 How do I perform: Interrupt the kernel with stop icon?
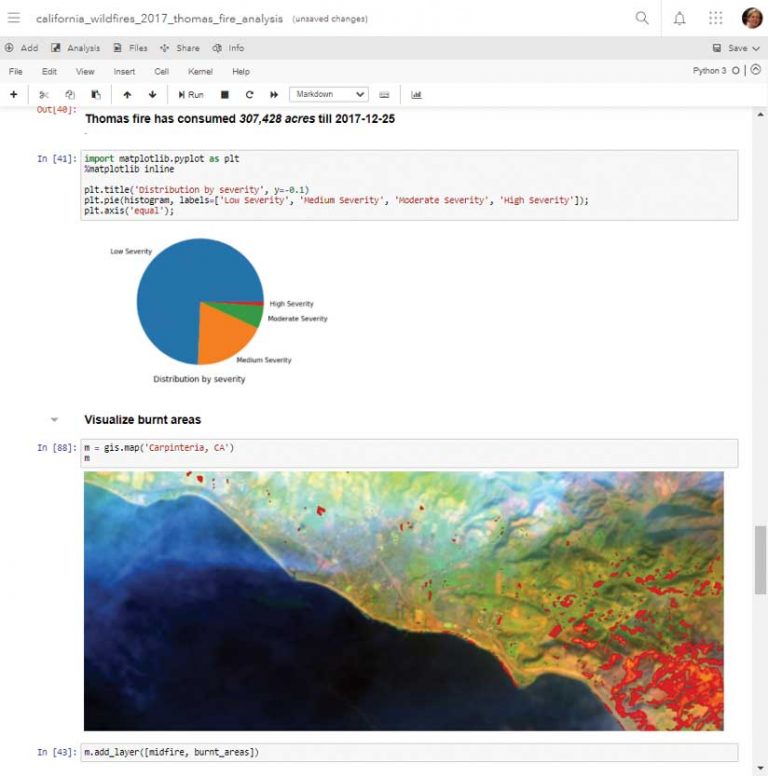point(225,95)
